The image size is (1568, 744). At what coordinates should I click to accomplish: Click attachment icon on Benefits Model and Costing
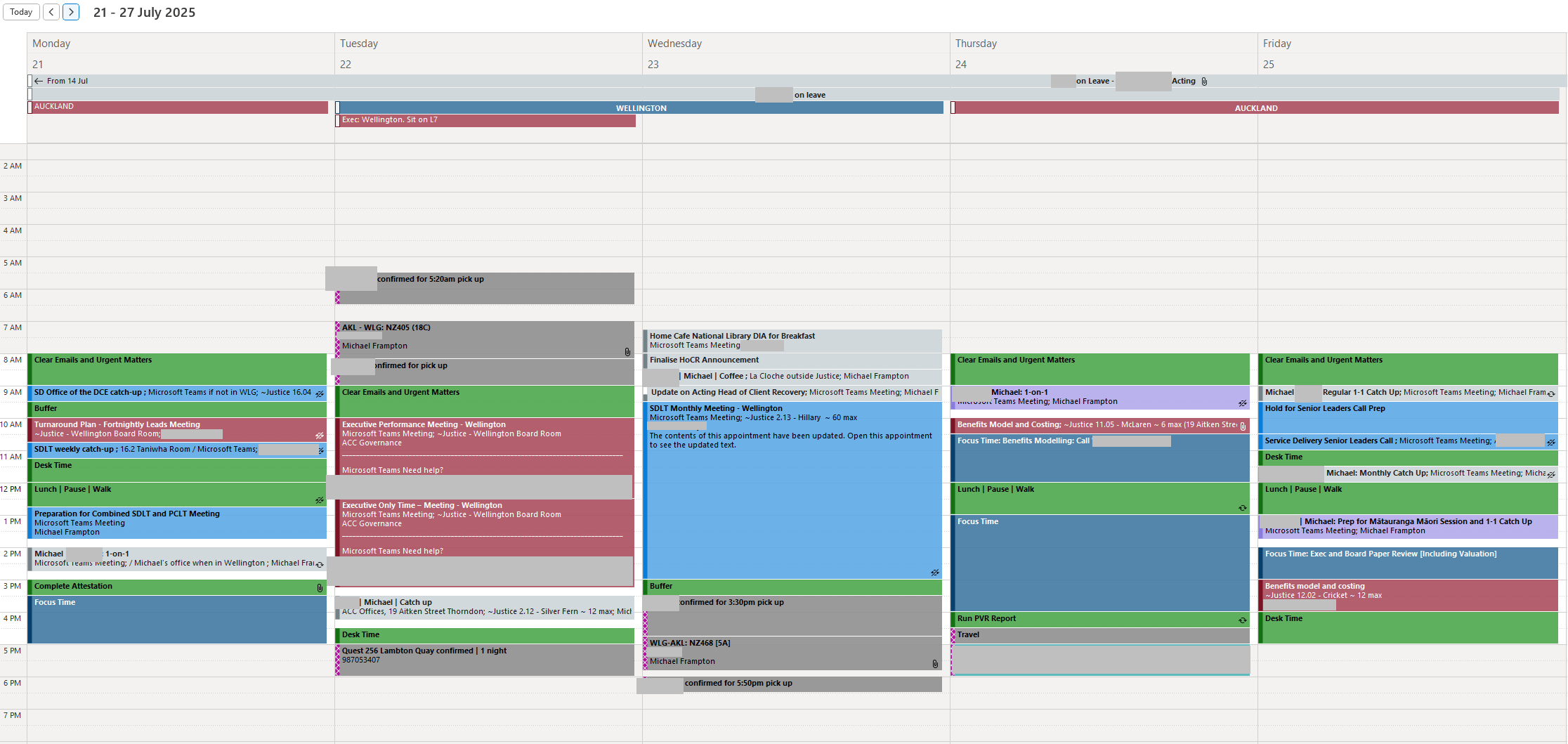tap(1243, 426)
